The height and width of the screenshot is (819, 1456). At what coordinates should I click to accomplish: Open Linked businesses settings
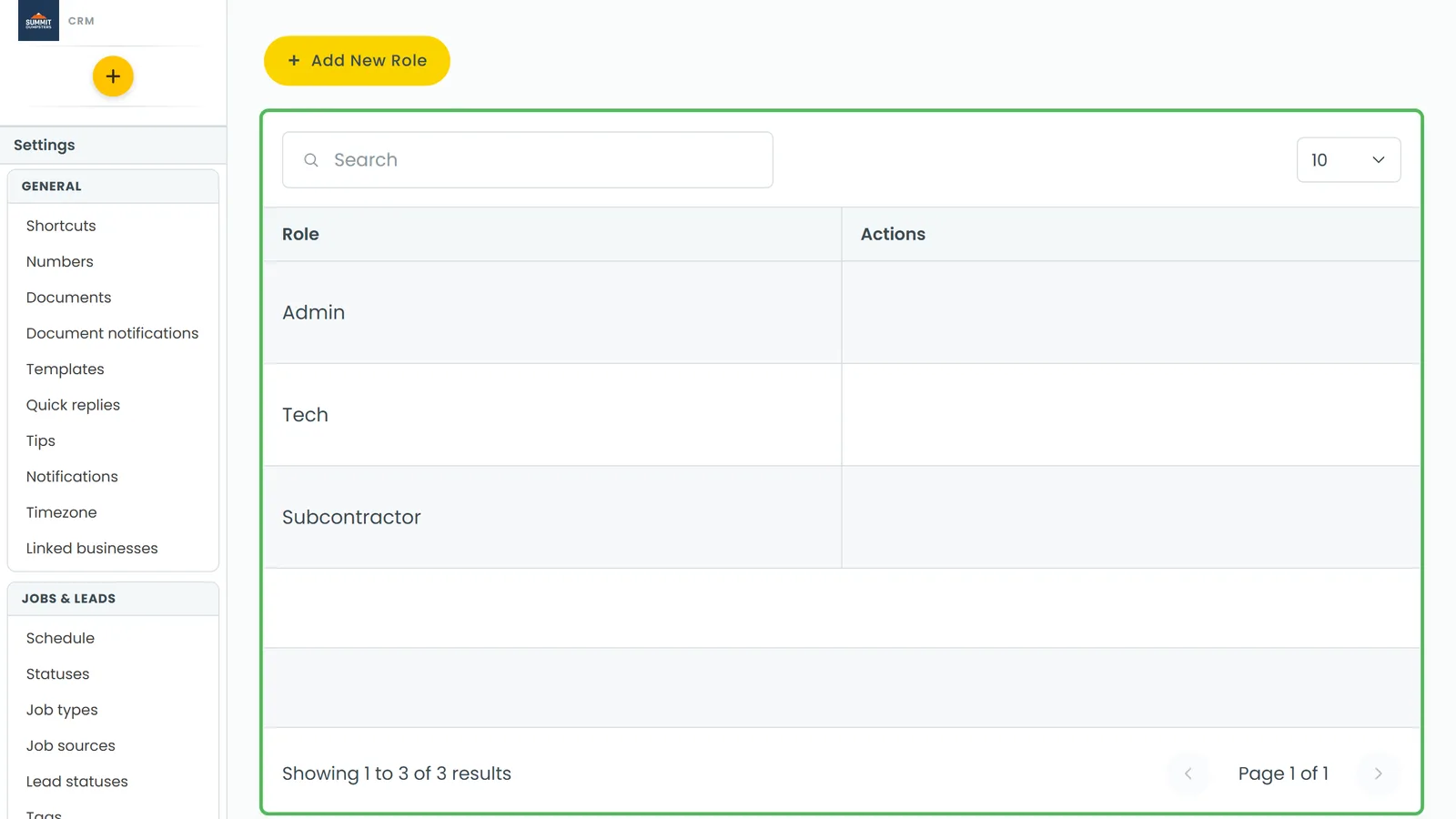pyautogui.click(x=92, y=549)
